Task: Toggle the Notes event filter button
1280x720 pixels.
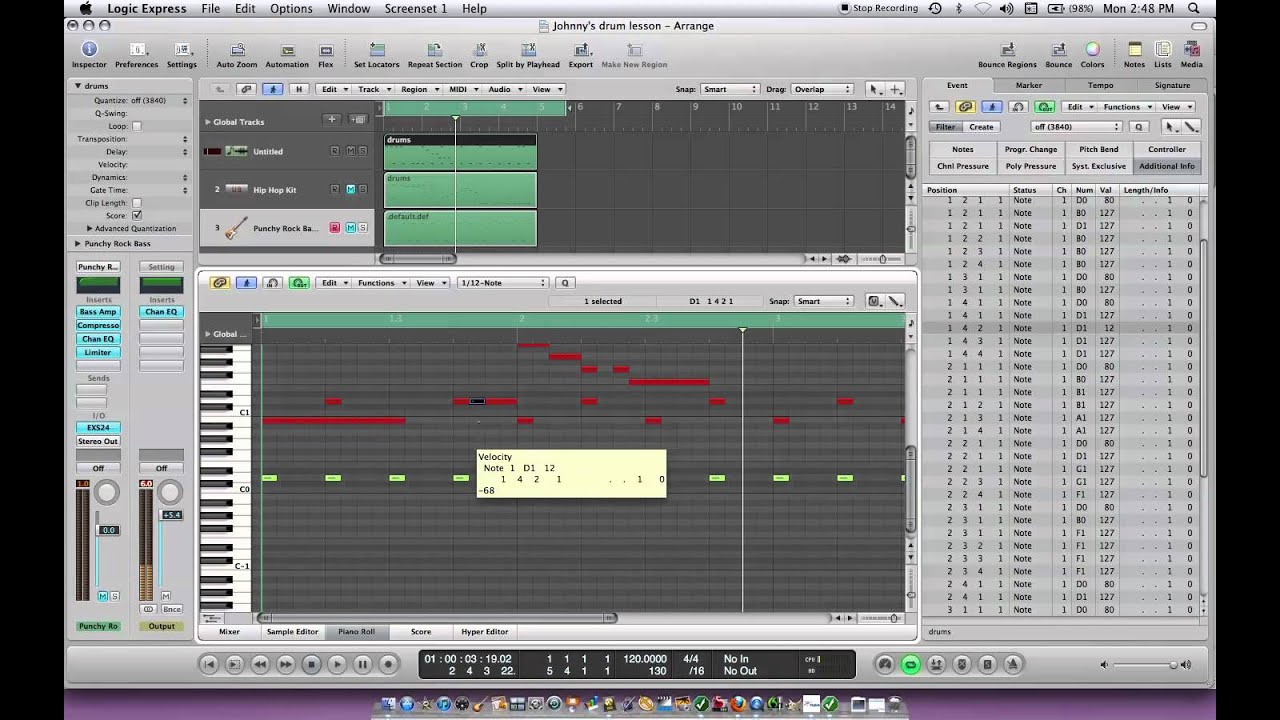Action: point(962,149)
